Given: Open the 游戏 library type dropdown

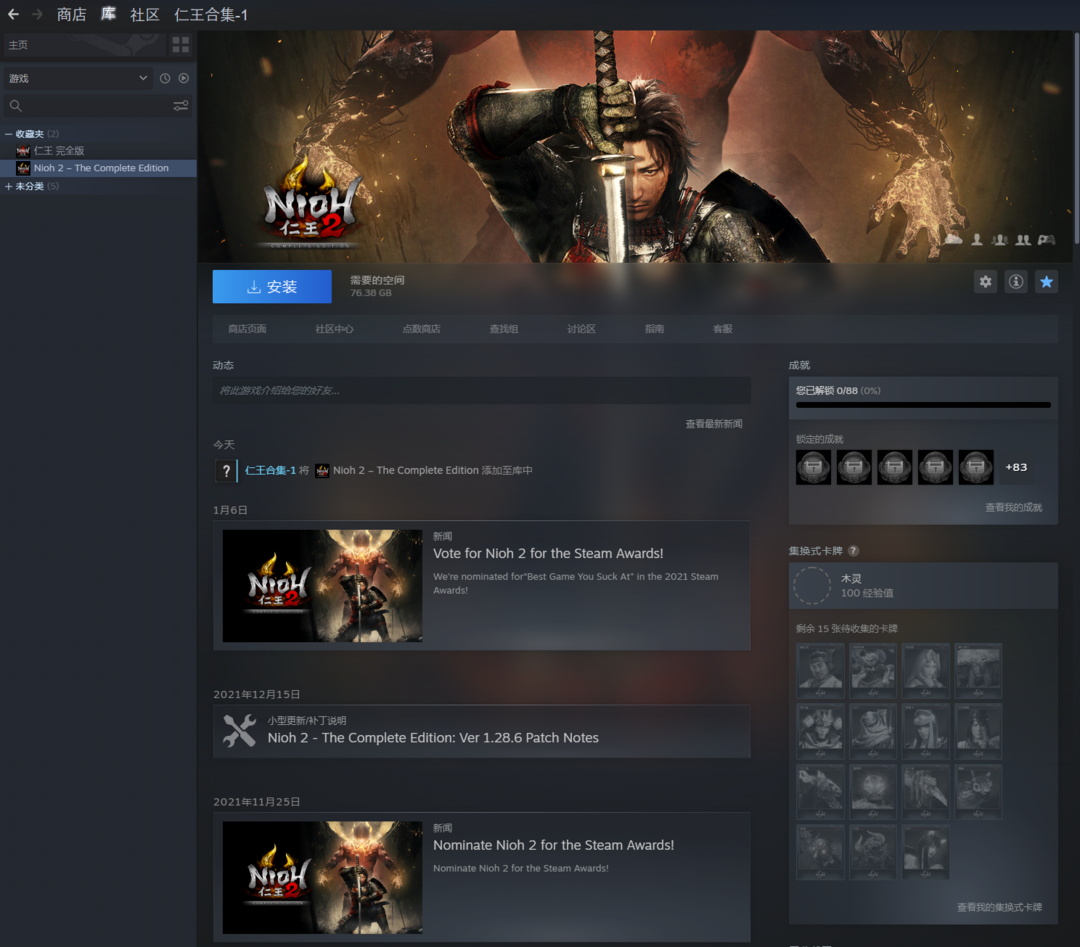Looking at the screenshot, I should 77,78.
